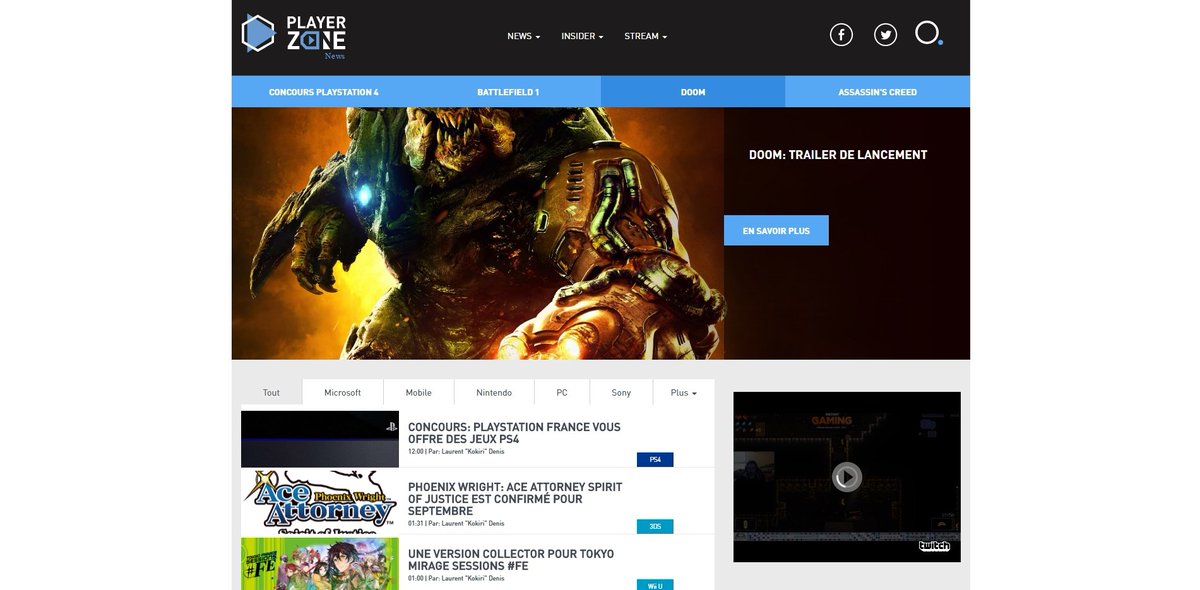Switch to the Microsoft filter tab

(x=342, y=393)
